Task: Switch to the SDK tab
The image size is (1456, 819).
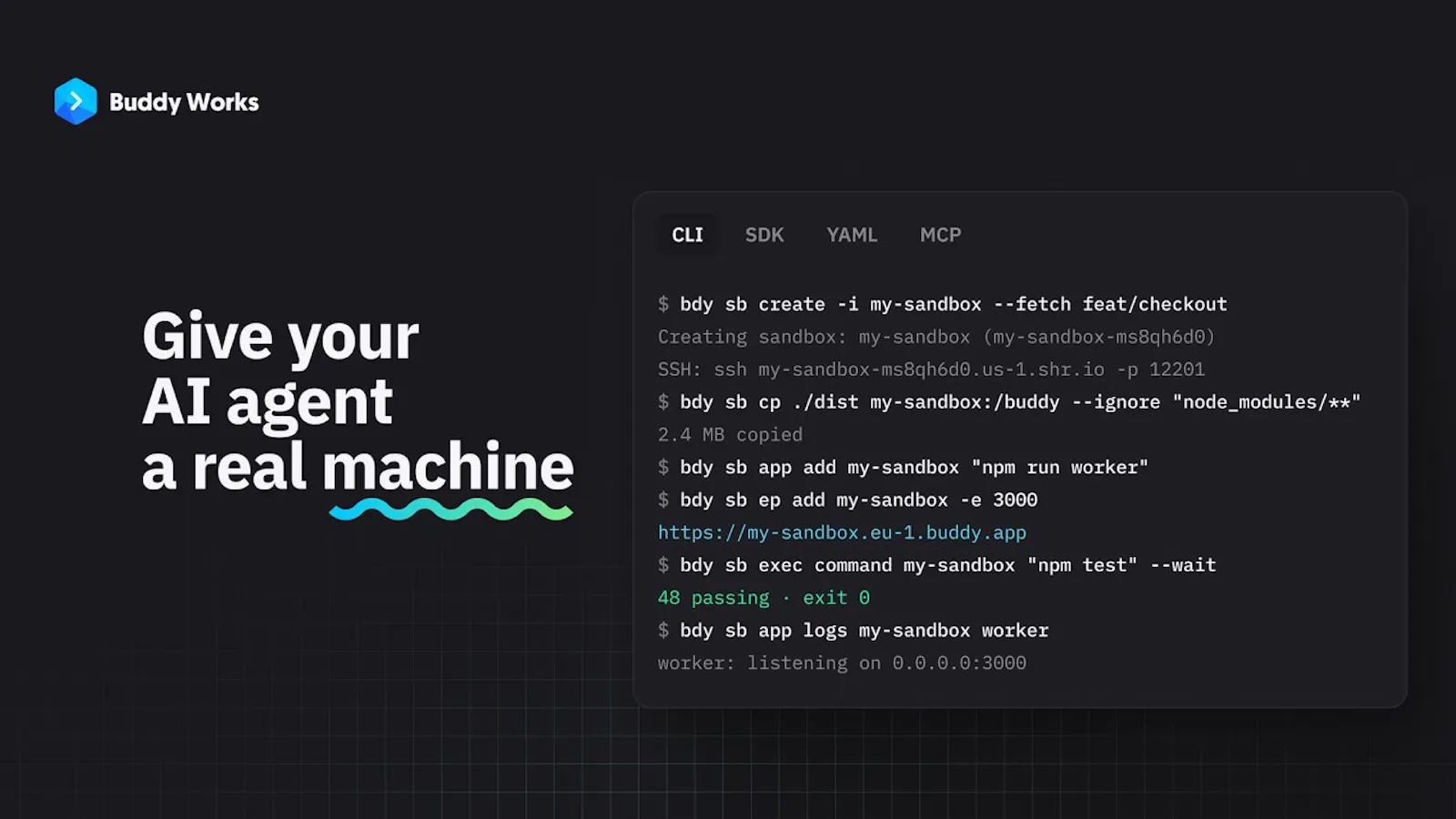Action: tap(764, 235)
